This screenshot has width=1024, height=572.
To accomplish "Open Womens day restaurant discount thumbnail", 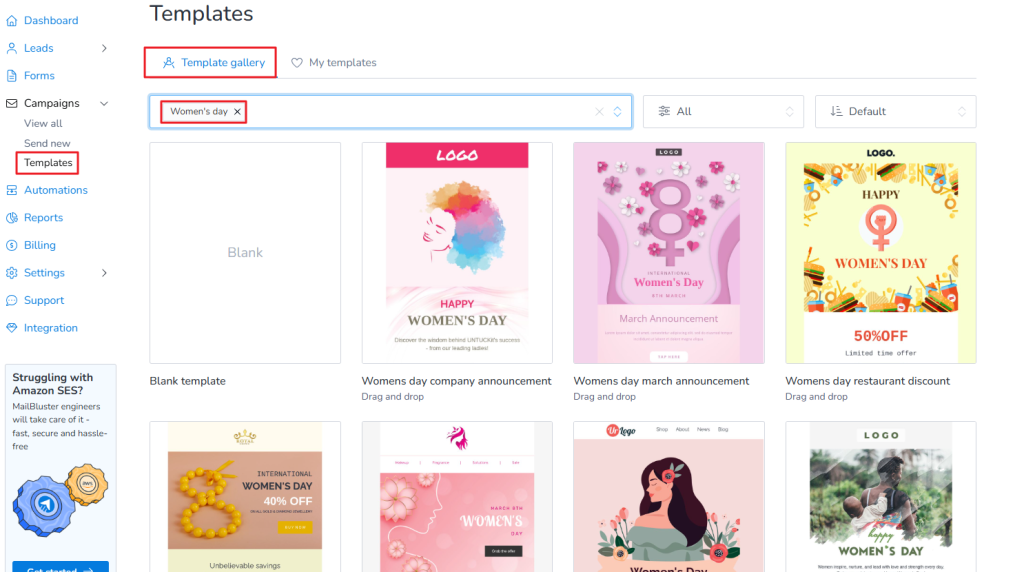I will 881,253.
